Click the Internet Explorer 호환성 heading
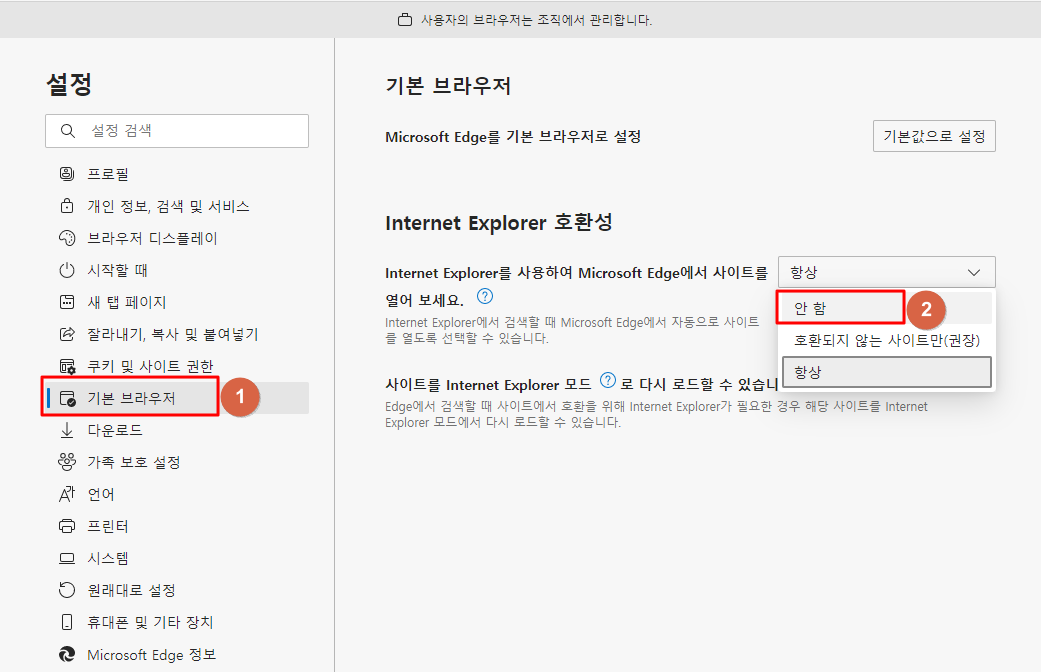Image resolution: width=1041 pixels, height=672 pixels. tap(499, 222)
